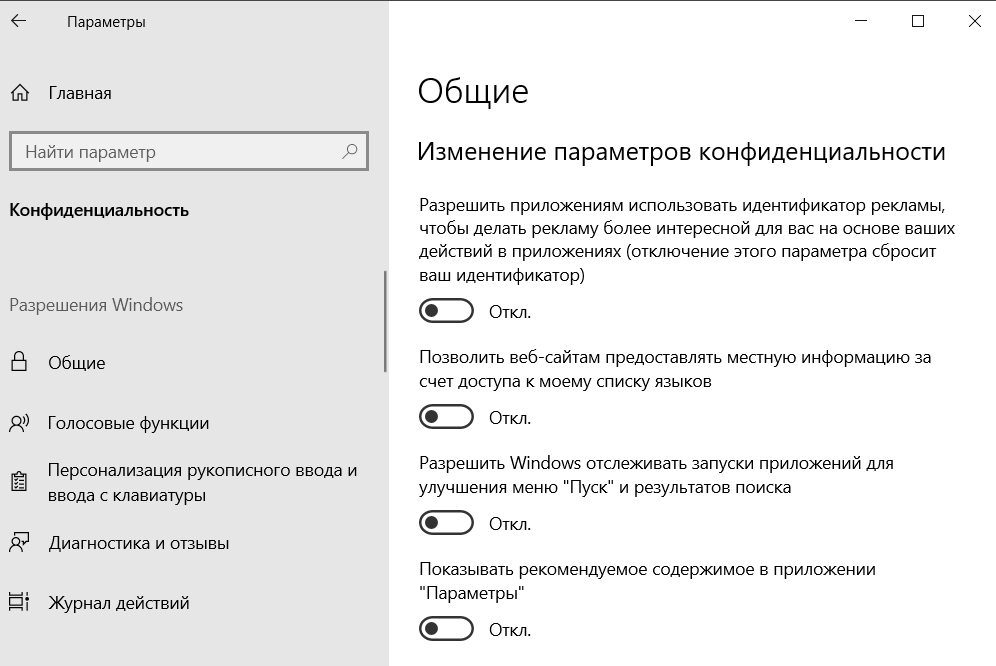996x666 pixels.
Task: Open the Главная settings page
Action: click(x=80, y=93)
